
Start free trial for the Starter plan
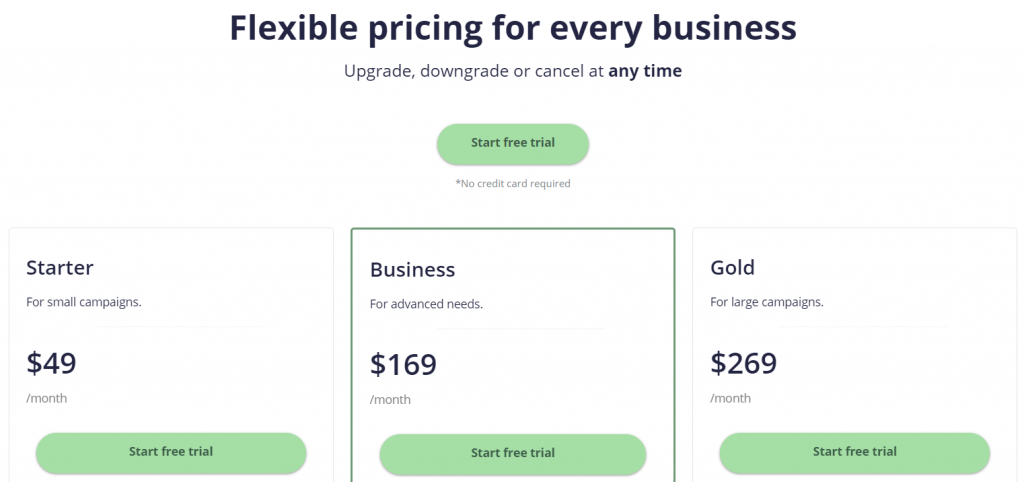point(171,452)
